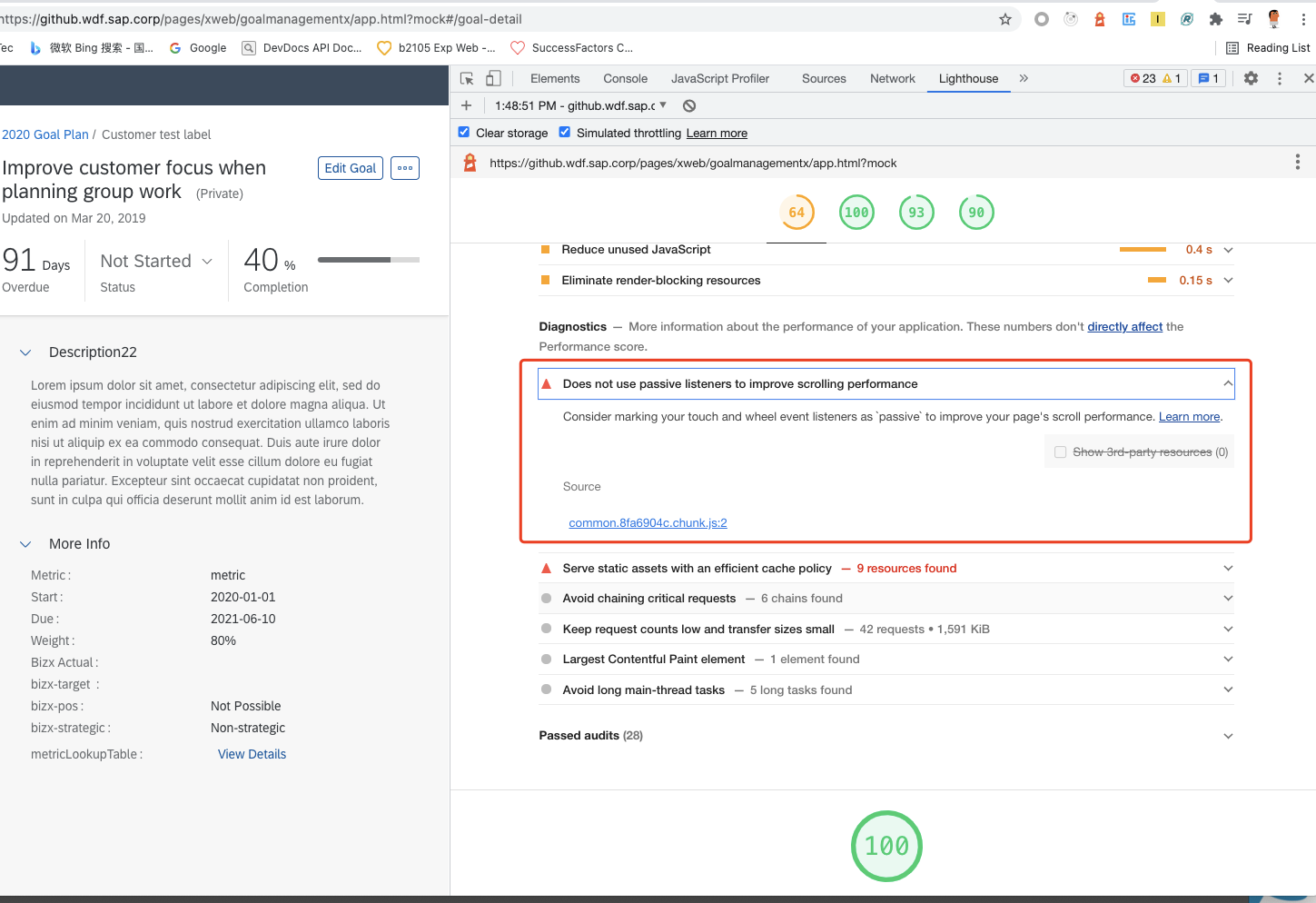1316x903 pixels.
Task: Click the bookmark star in address bar
Action: pos(1005,18)
